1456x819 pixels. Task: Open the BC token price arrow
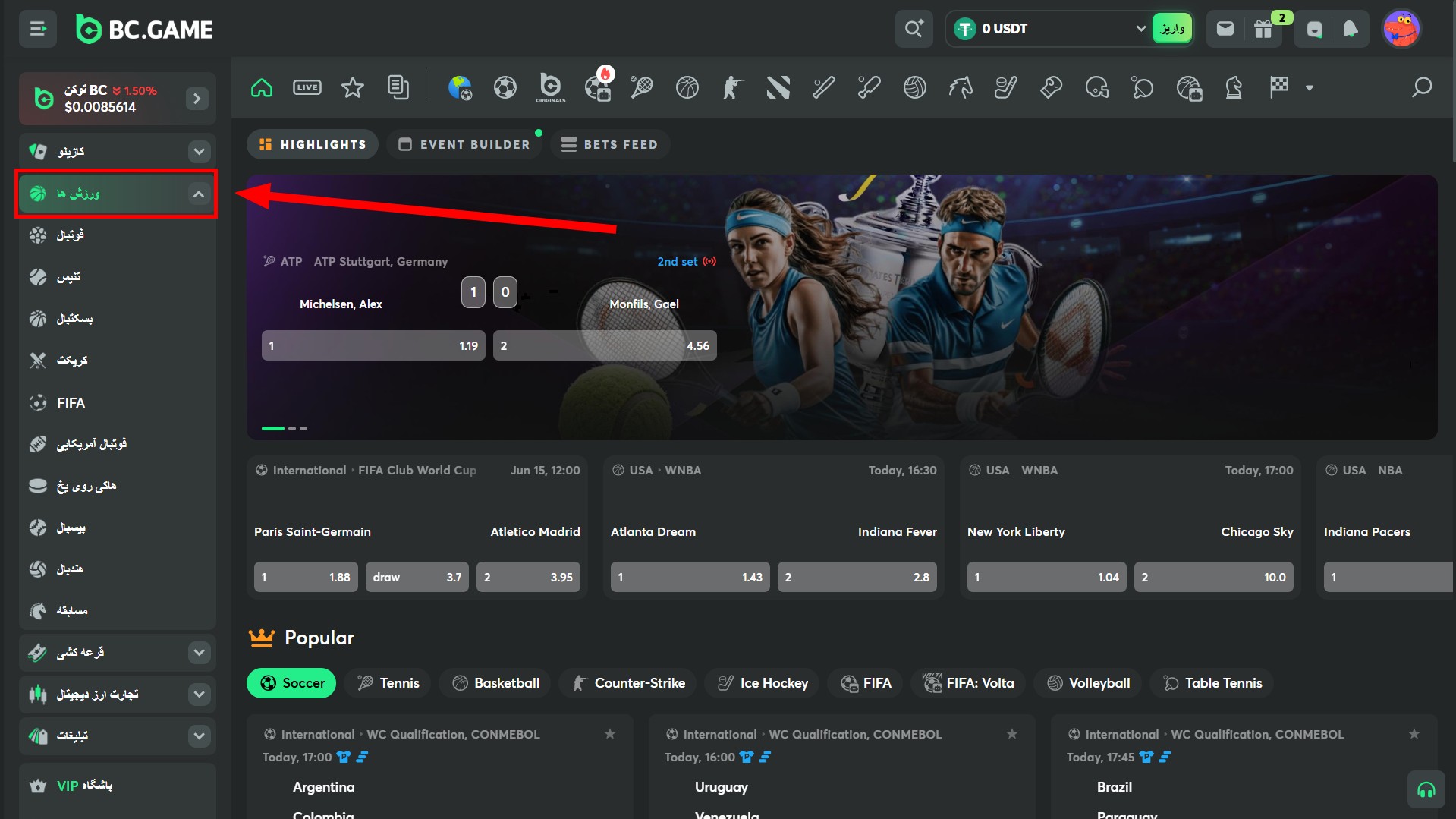(197, 98)
